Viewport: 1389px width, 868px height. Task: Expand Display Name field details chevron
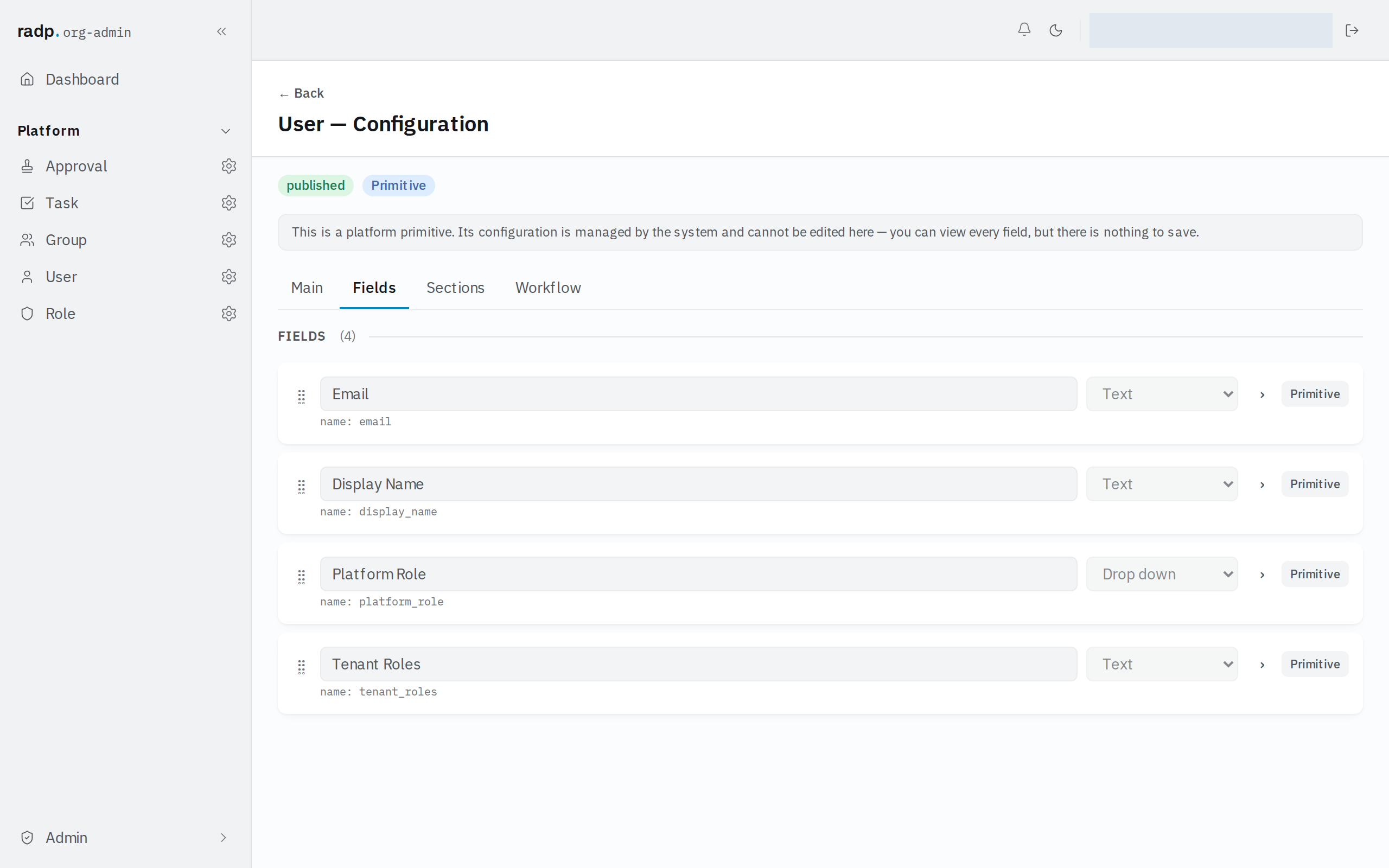1262,484
